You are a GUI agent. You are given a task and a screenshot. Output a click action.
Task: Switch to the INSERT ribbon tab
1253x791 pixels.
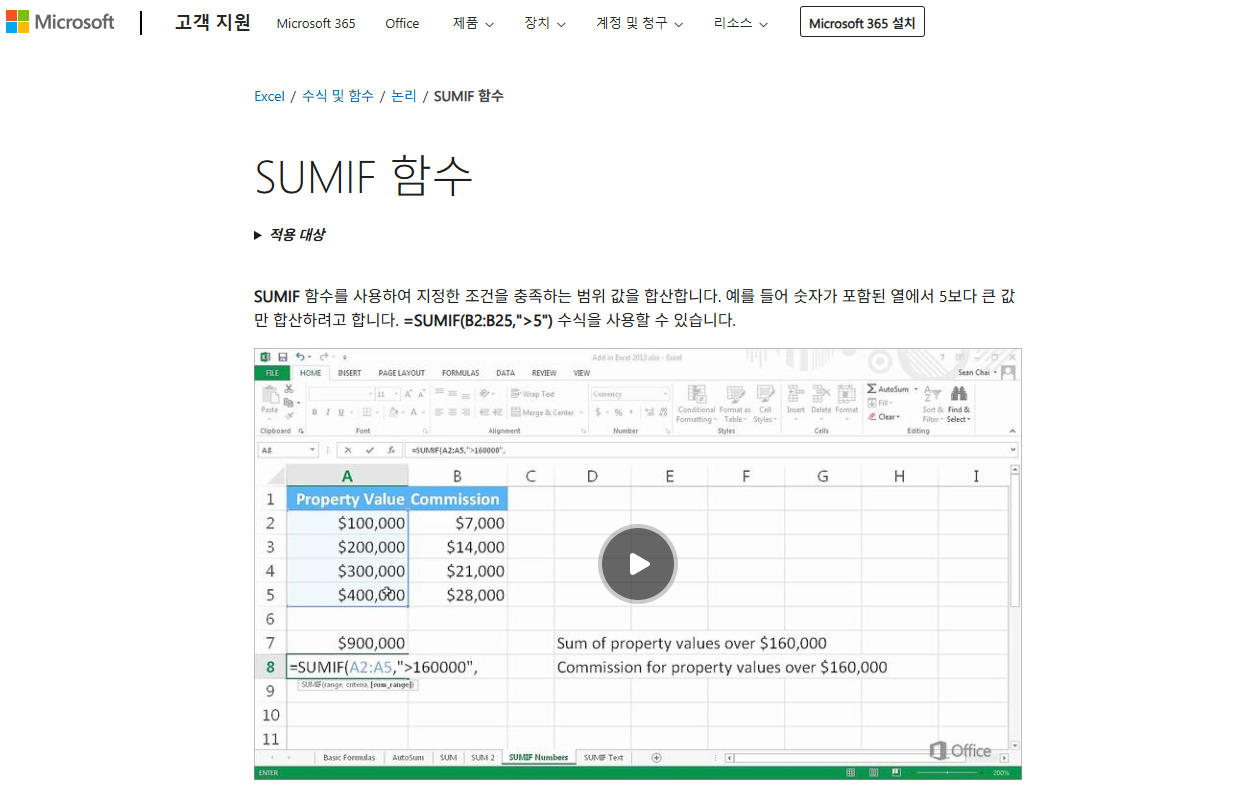pyautogui.click(x=349, y=373)
